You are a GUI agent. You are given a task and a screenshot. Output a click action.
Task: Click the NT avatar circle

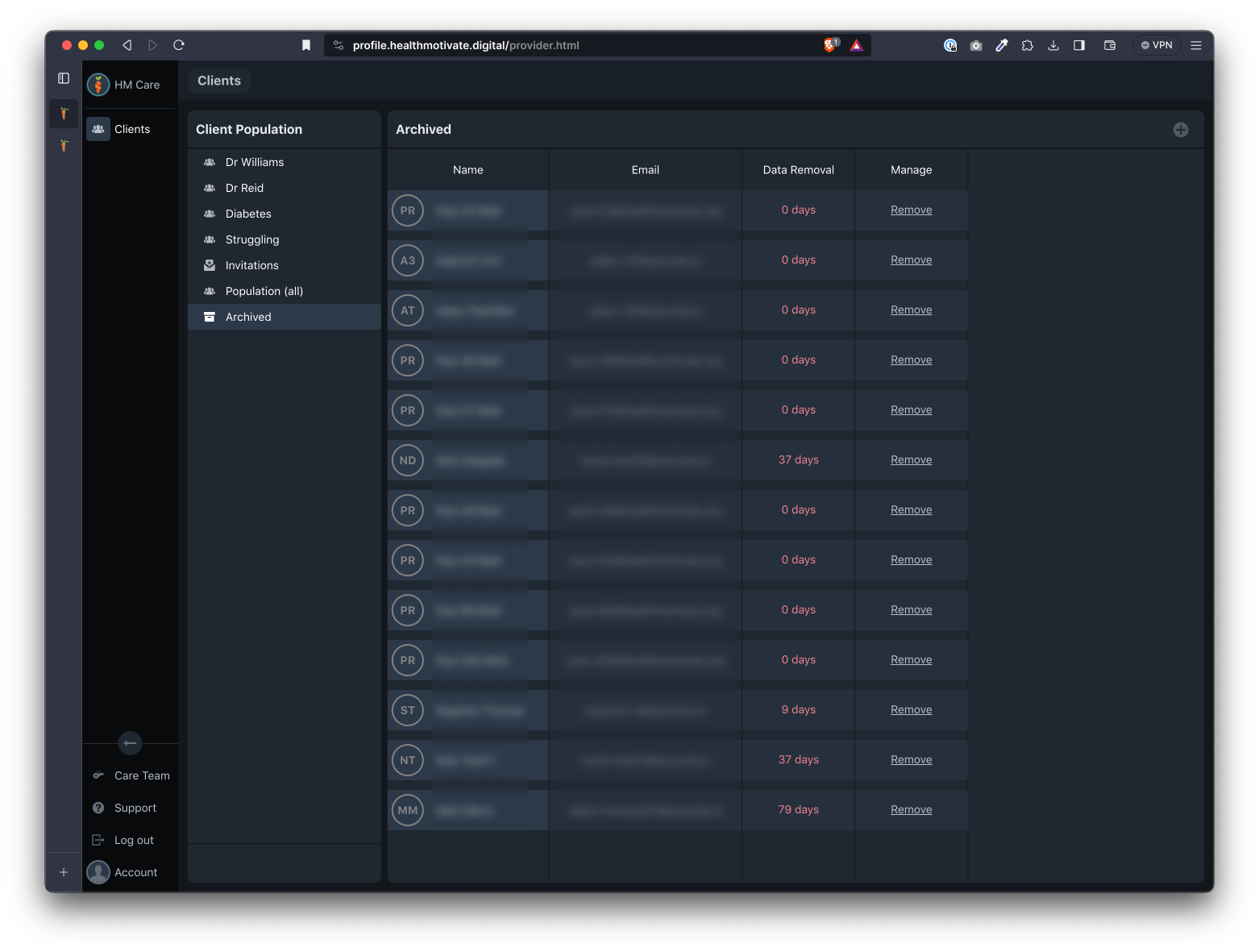408,760
